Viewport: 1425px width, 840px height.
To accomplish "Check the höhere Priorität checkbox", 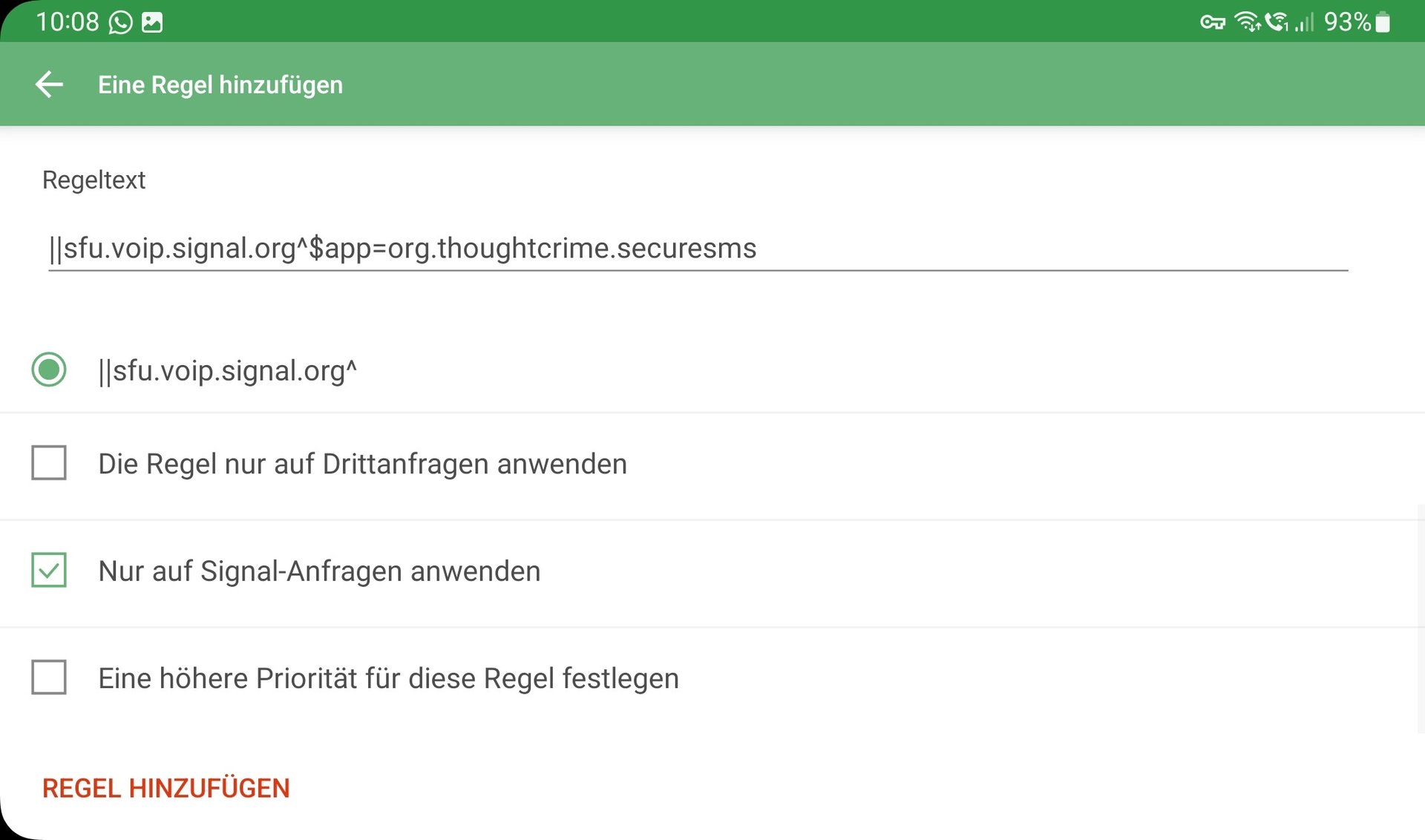I will tap(49, 677).
